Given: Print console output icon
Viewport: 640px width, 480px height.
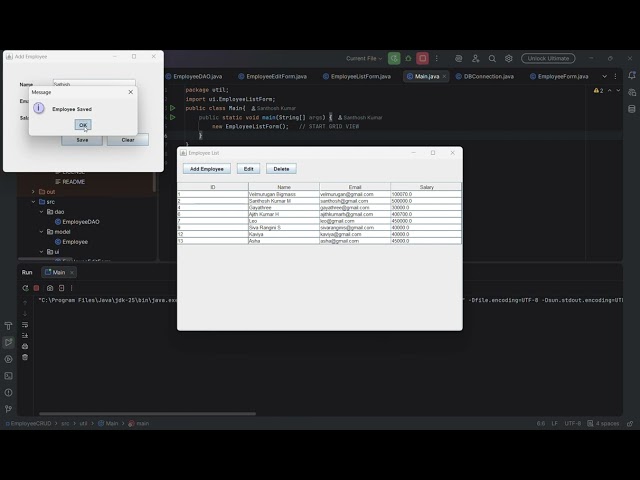Looking at the screenshot, I should pyautogui.click(x=25, y=346).
